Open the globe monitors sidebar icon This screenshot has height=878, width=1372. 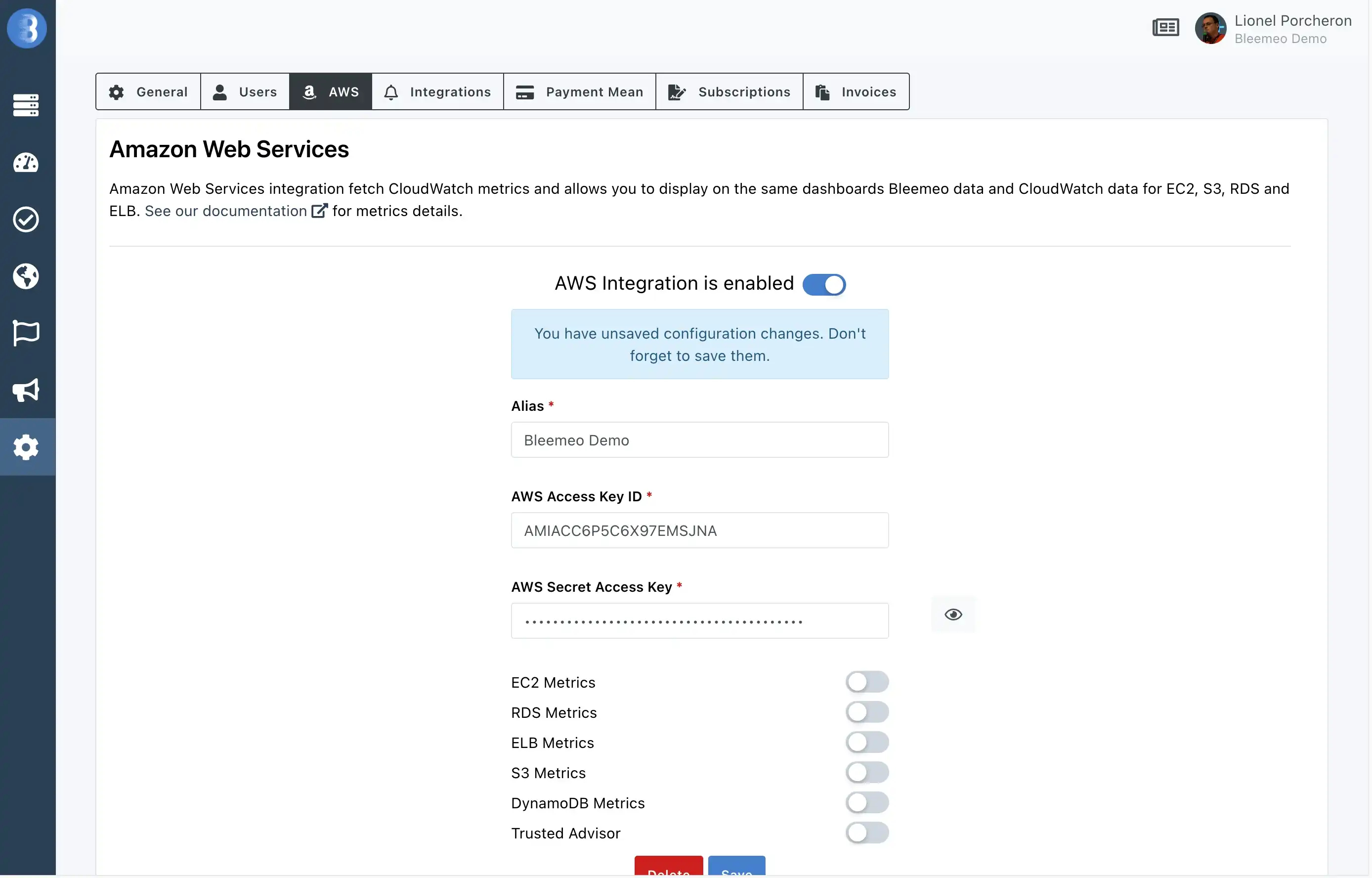click(x=26, y=276)
